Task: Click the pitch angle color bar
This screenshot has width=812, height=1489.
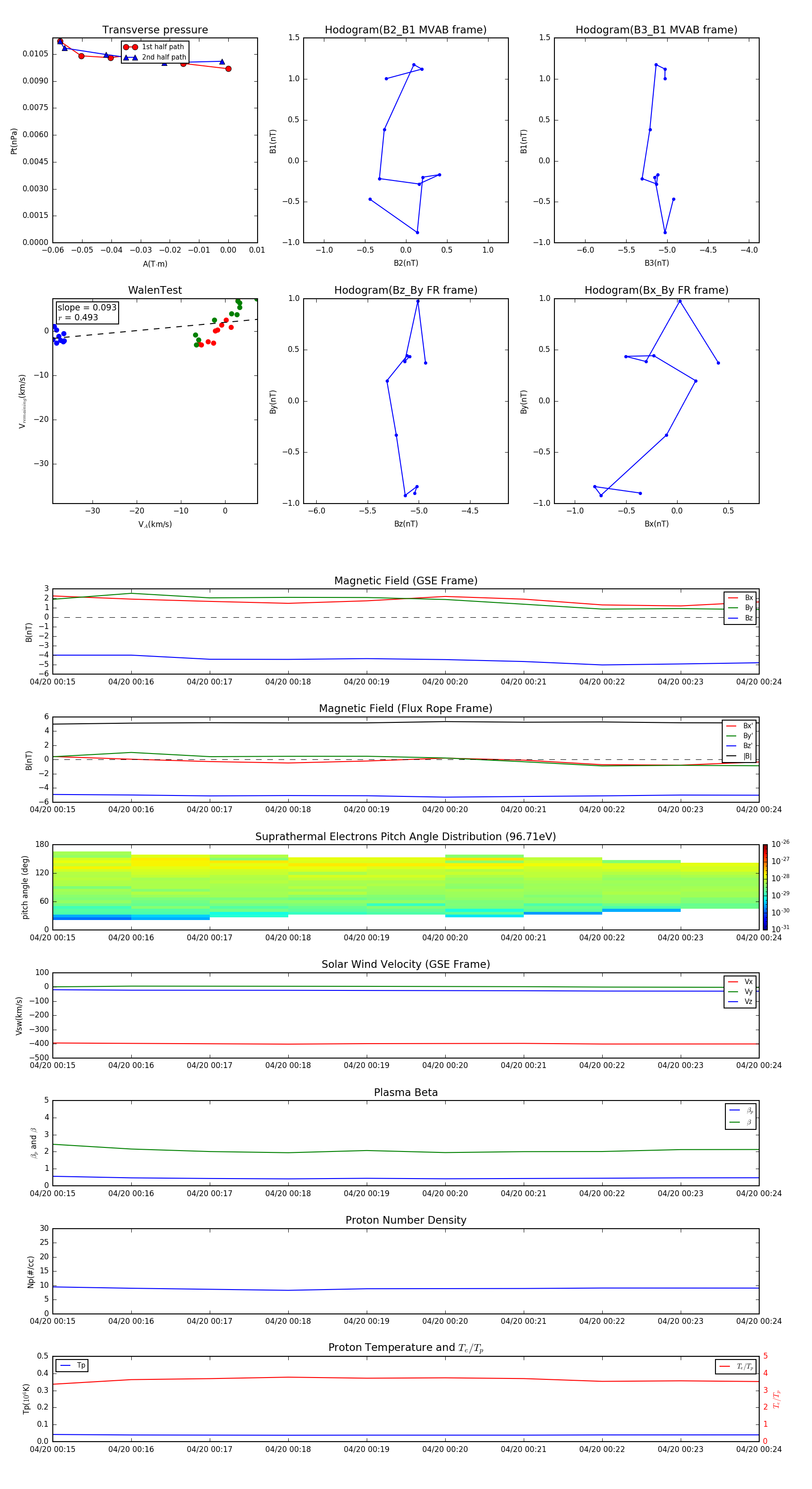Action: coord(765,887)
